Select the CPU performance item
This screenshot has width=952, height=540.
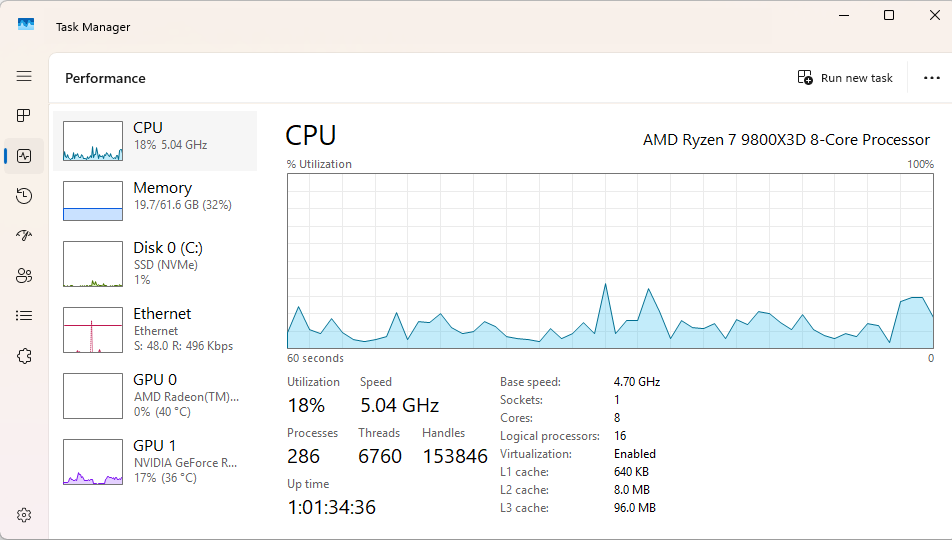coord(155,140)
